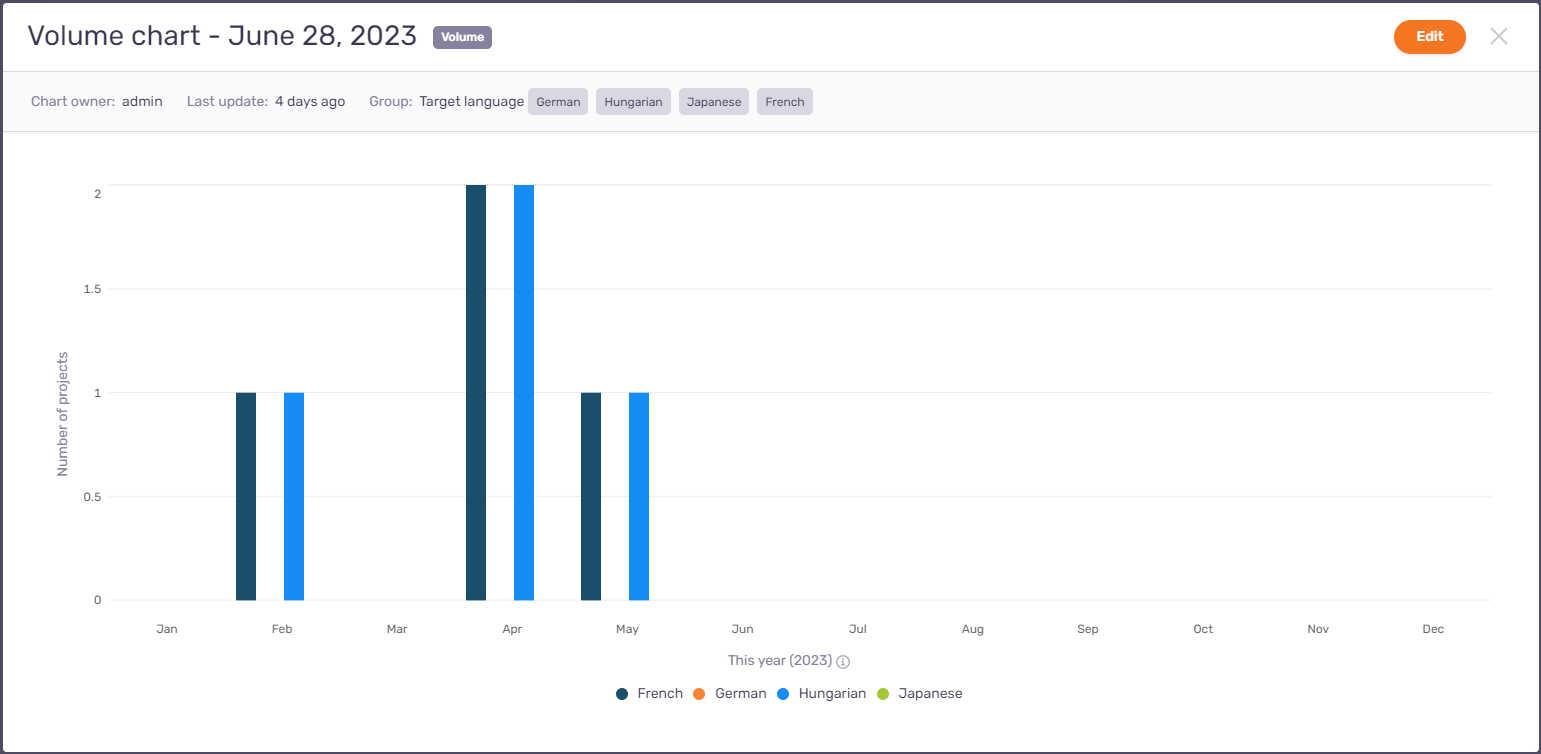Click the info icon beside This year (2023)
The height and width of the screenshot is (754, 1541).
(843, 661)
